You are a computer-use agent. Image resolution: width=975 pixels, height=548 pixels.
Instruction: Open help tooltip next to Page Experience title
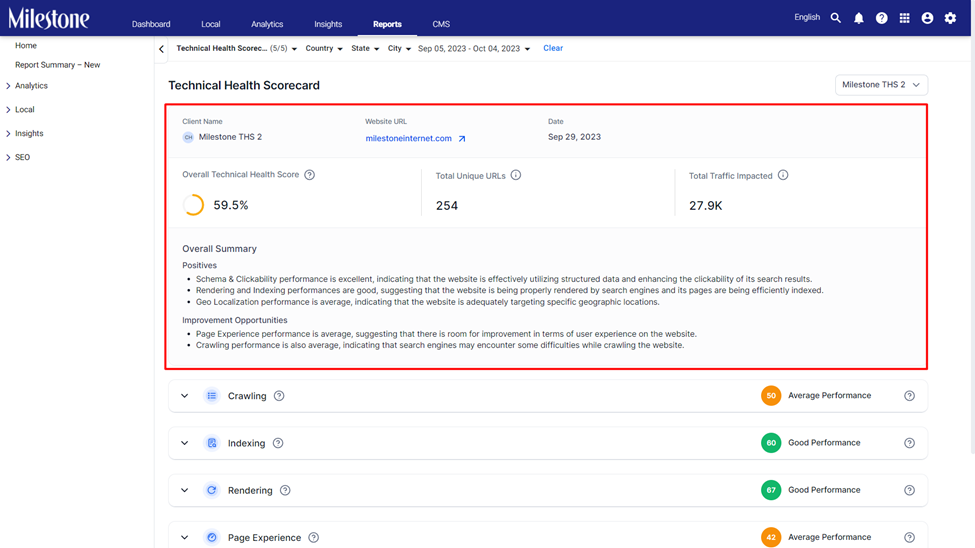(x=313, y=537)
